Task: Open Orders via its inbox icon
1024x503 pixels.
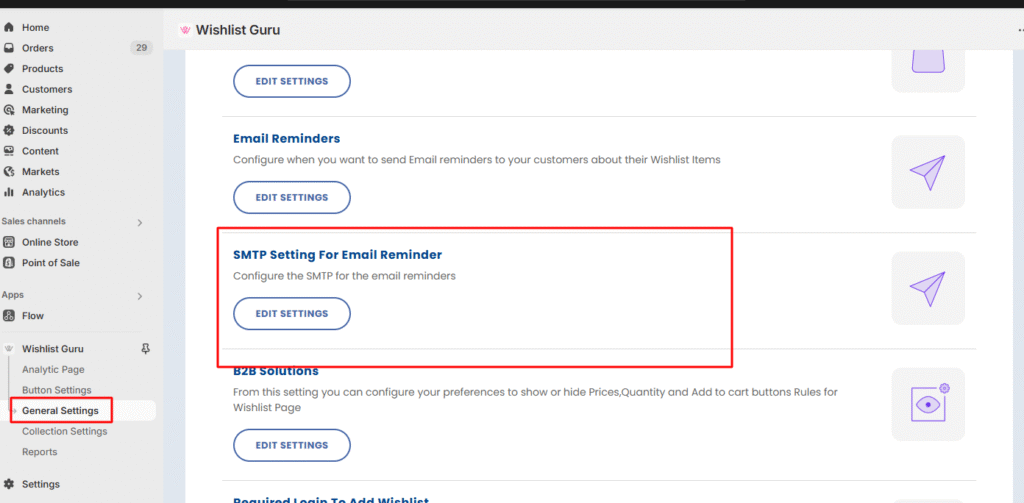Action: point(9,48)
